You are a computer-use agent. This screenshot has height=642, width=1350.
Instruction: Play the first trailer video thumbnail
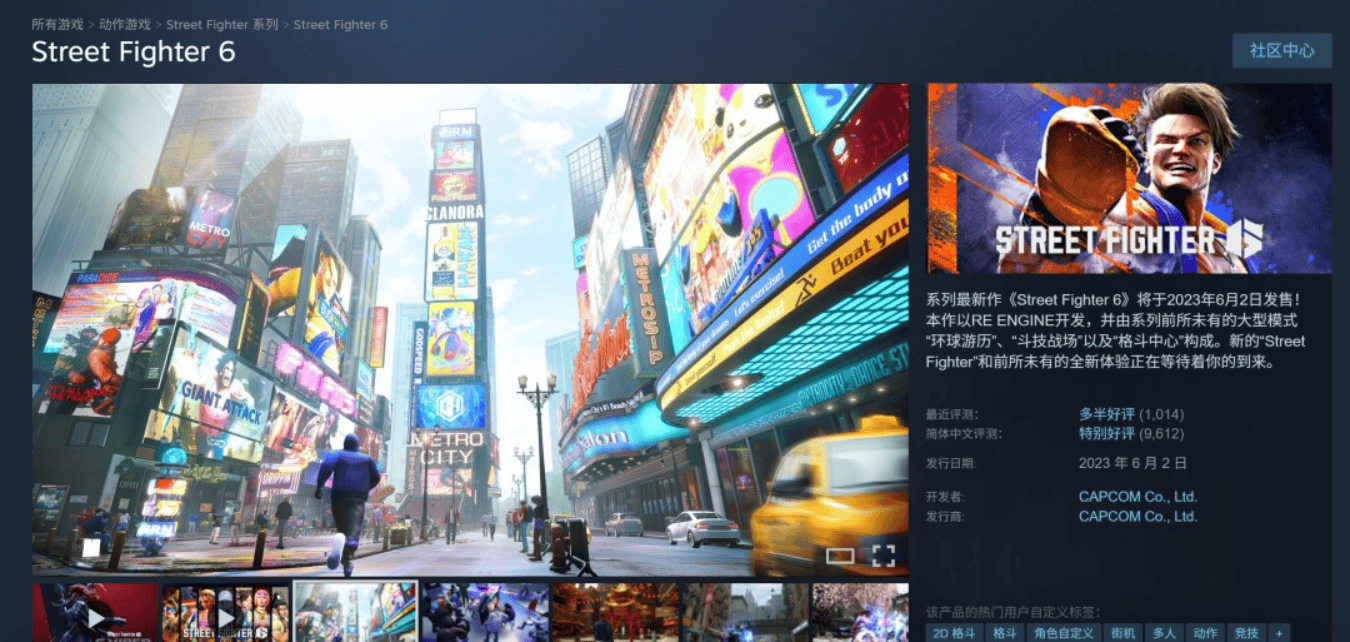(96, 612)
